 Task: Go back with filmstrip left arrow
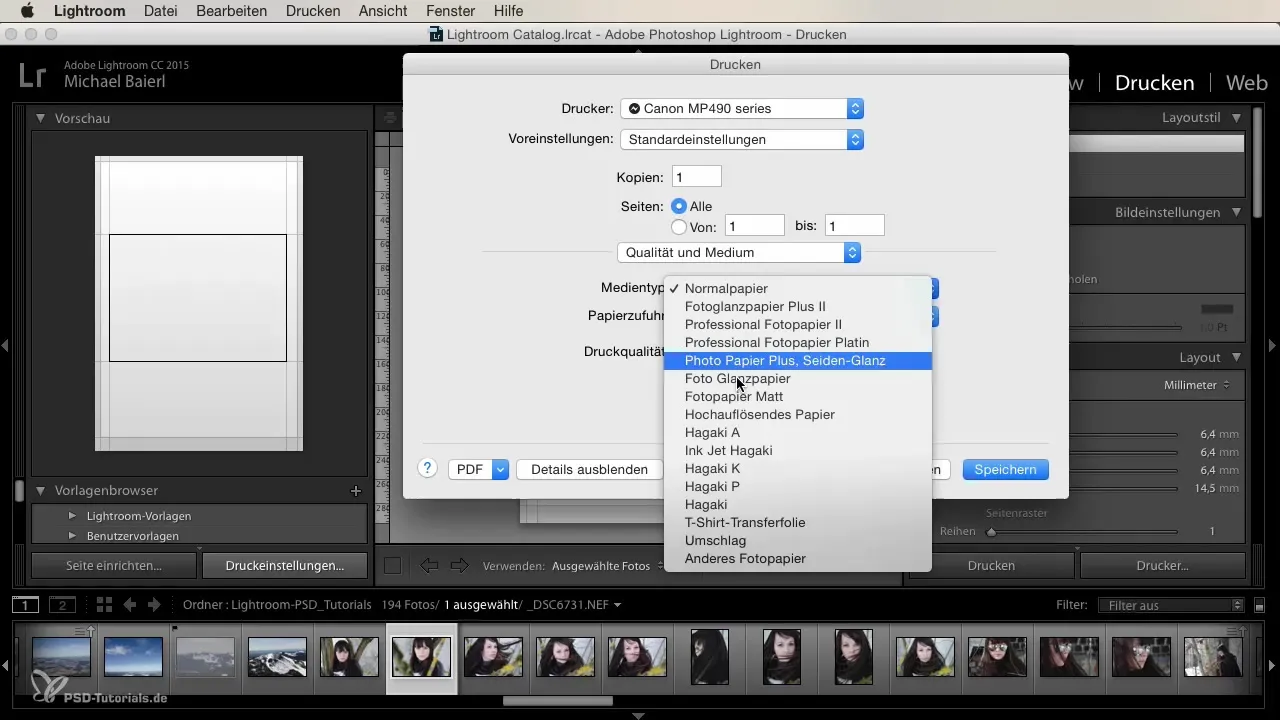[x=129, y=605]
